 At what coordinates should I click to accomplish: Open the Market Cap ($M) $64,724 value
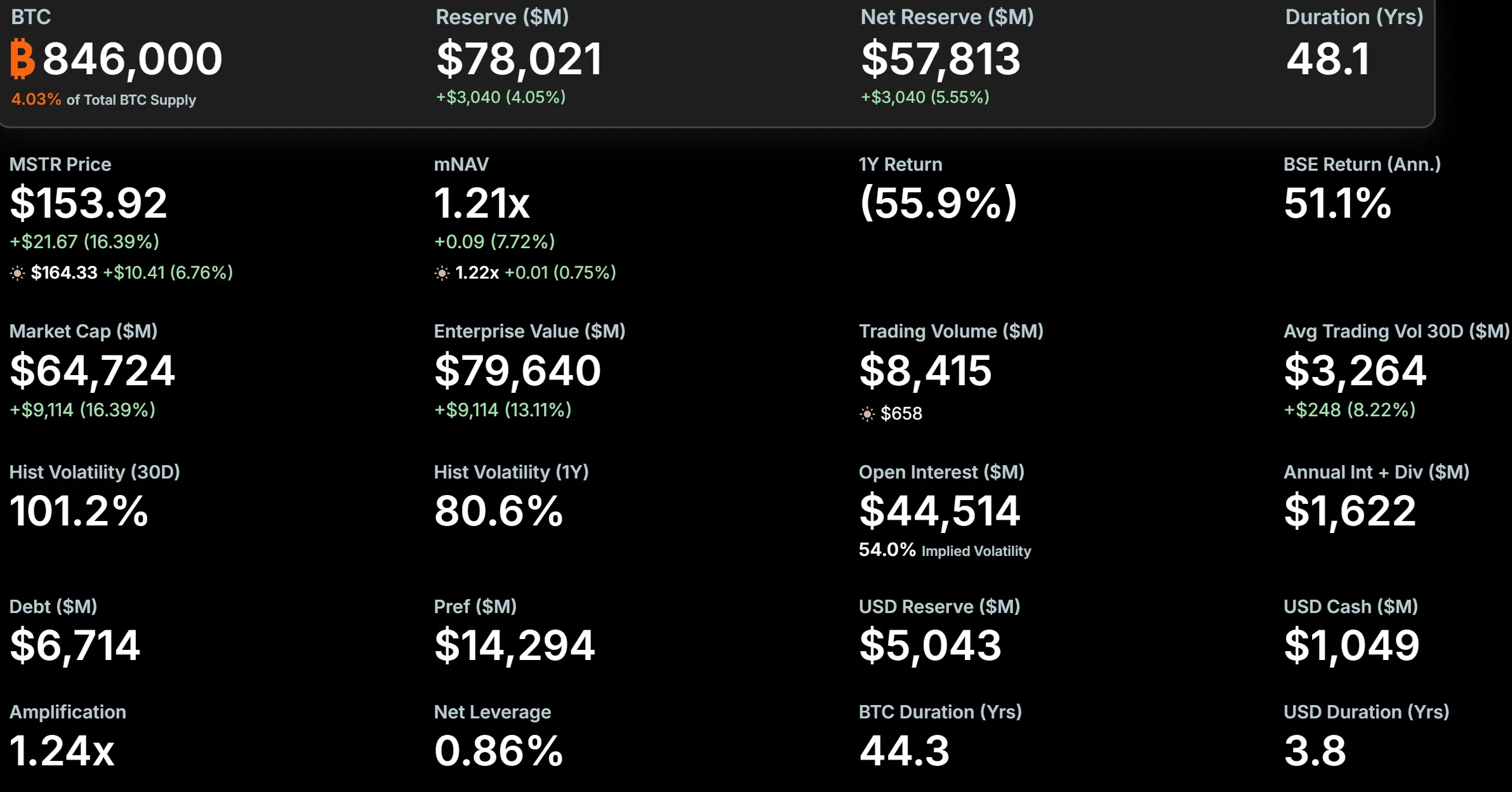[x=92, y=371]
